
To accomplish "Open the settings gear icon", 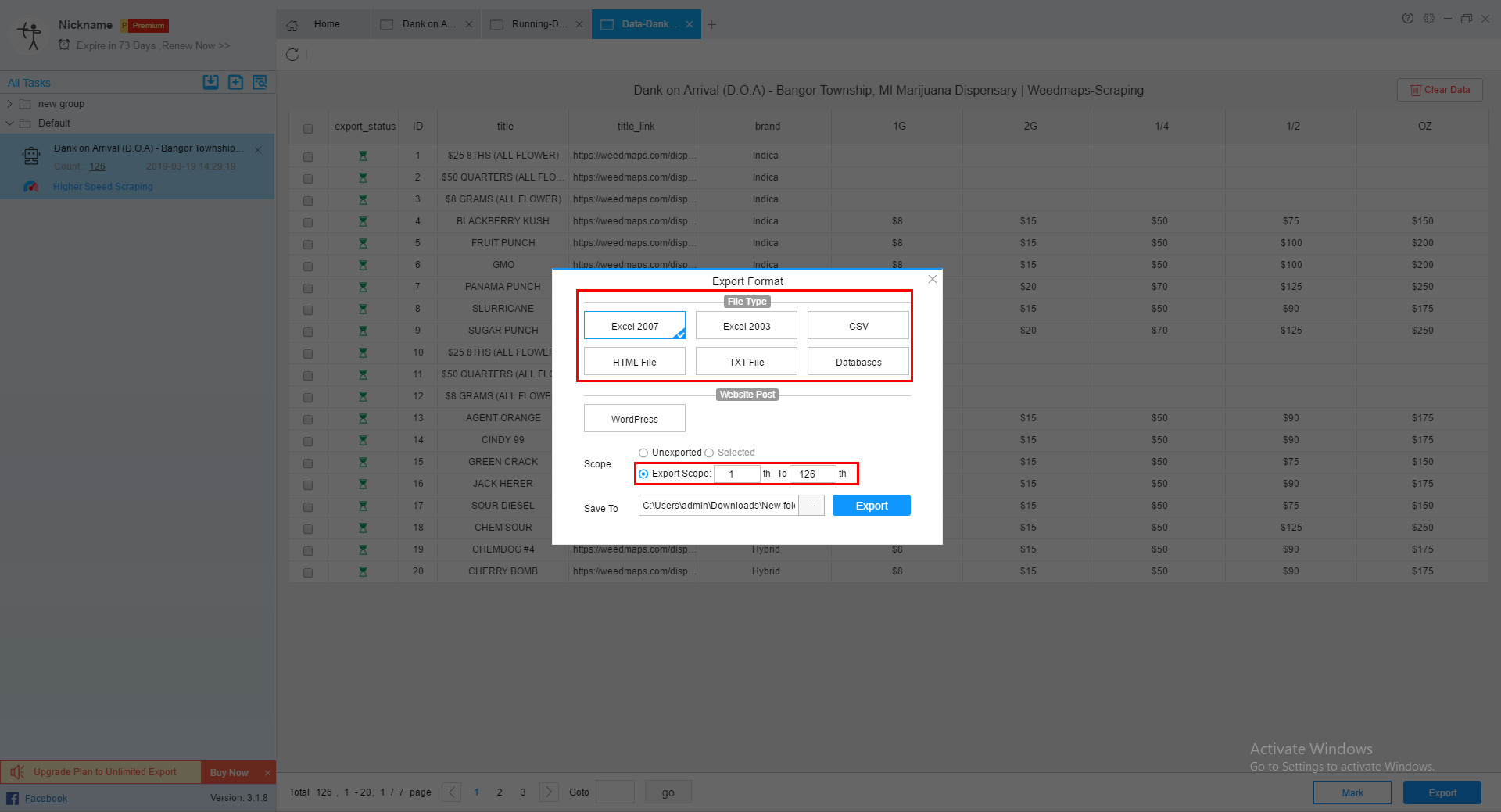I will (1429, 18).
